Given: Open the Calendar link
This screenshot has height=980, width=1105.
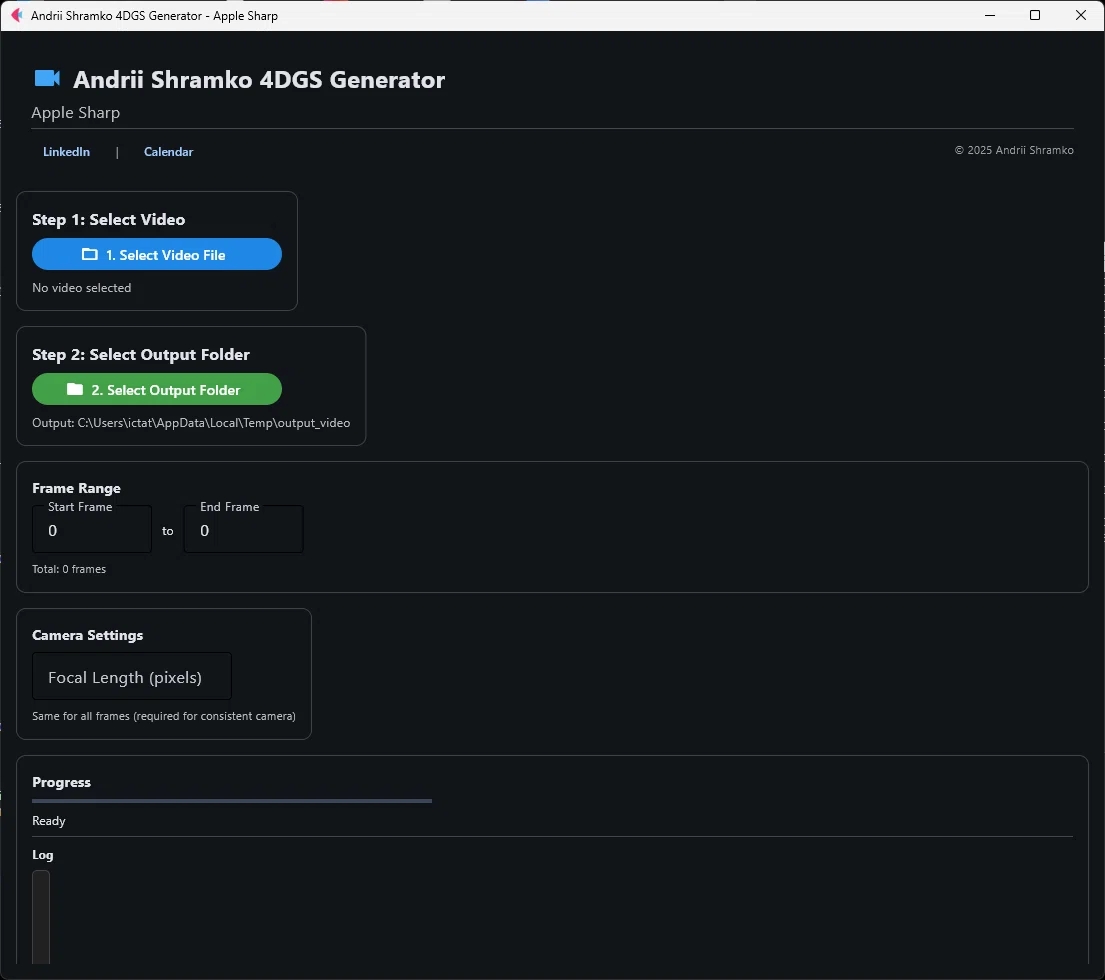Looking at the screenshot, I should (x=168, y=151).
